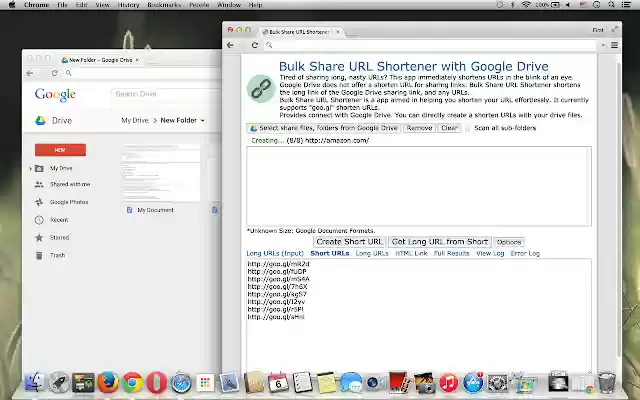Screen dimensions: 640x400
Task: Click the Remove button
Action: tap(419, 128)
